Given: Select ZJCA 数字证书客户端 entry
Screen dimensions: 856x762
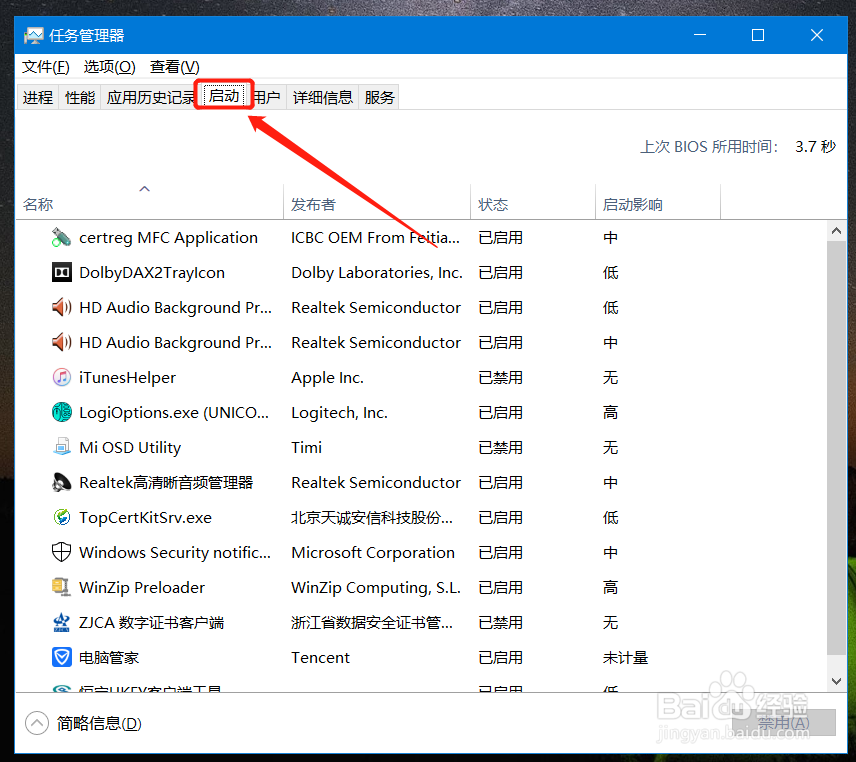Looking at the screenshot, I should 151,622.
